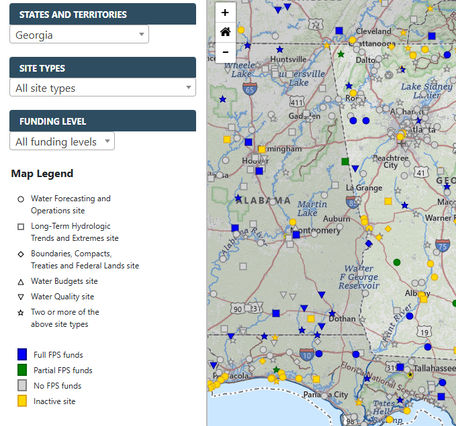Viewport: 456px width, 426px height.
Task: Click blue square marker below Hoover
Action: click(259, 171)
